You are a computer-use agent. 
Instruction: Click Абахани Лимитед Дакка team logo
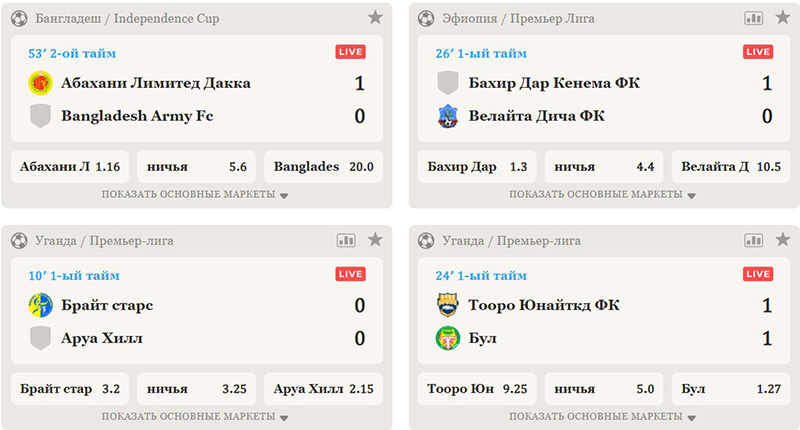pyautogui.click(x=40, y=83)
